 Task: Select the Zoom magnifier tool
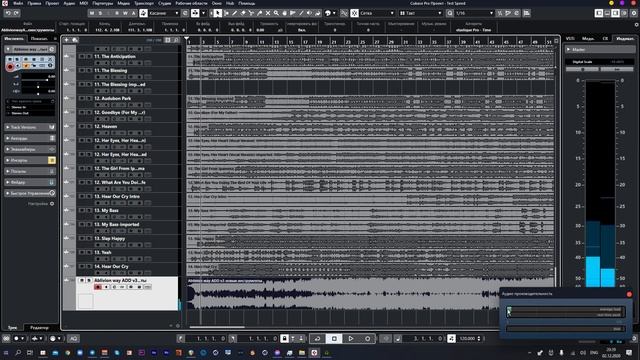point(276,13)
